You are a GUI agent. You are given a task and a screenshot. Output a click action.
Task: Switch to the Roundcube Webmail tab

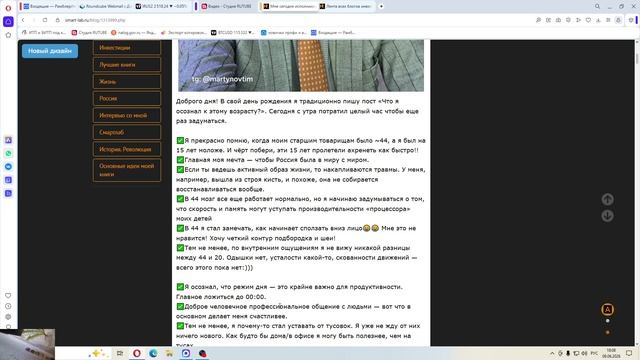tap(105, 7)
